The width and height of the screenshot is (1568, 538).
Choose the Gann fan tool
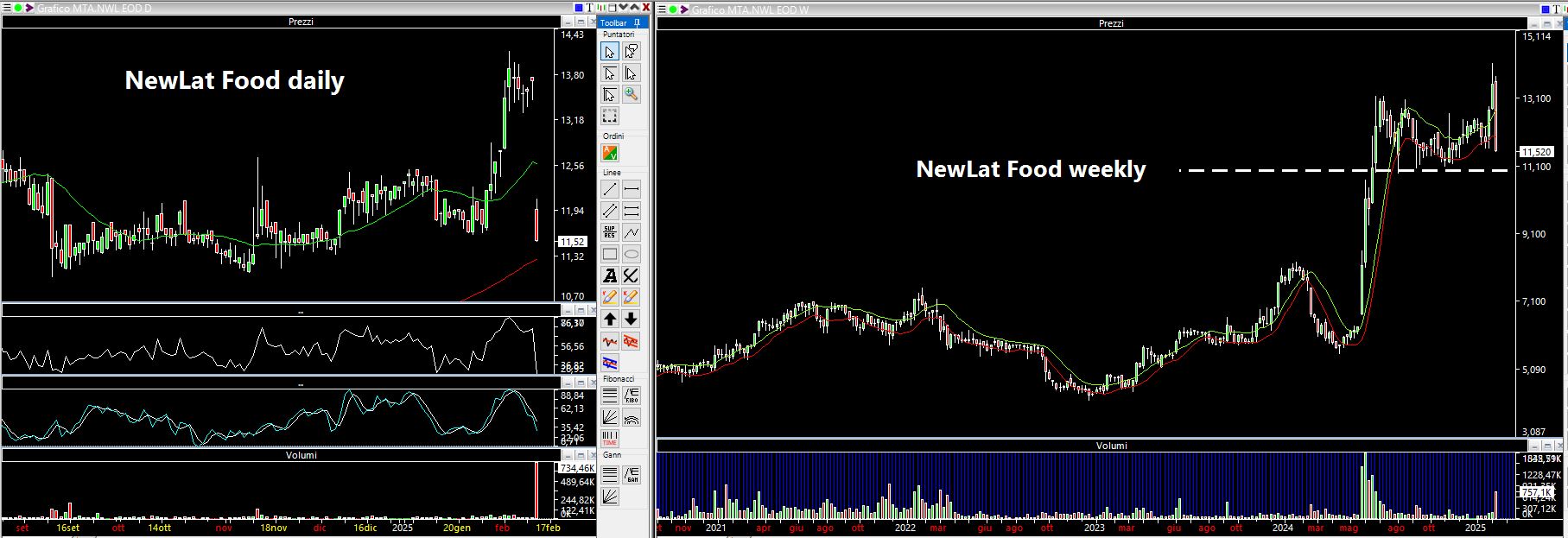[x=610, y=496]
